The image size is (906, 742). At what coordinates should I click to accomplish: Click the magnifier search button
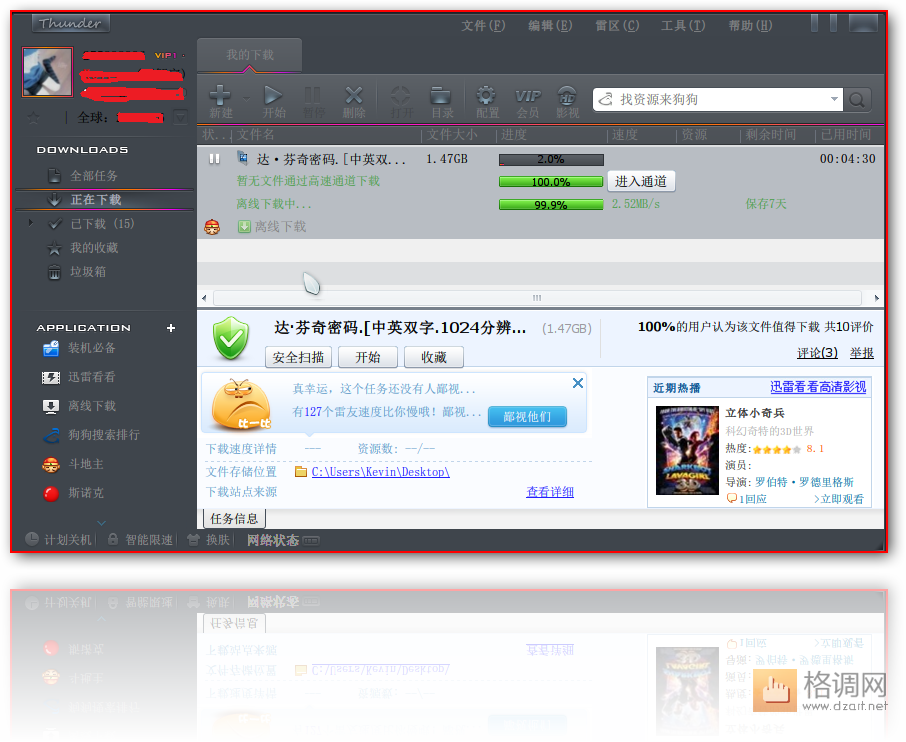pos(858,99)
